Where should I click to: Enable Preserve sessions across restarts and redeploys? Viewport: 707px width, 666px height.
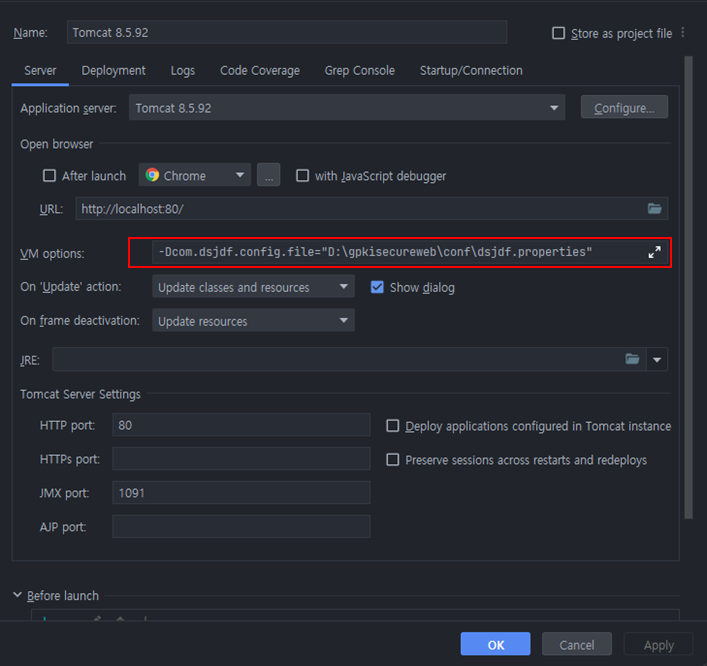point(393,459)
